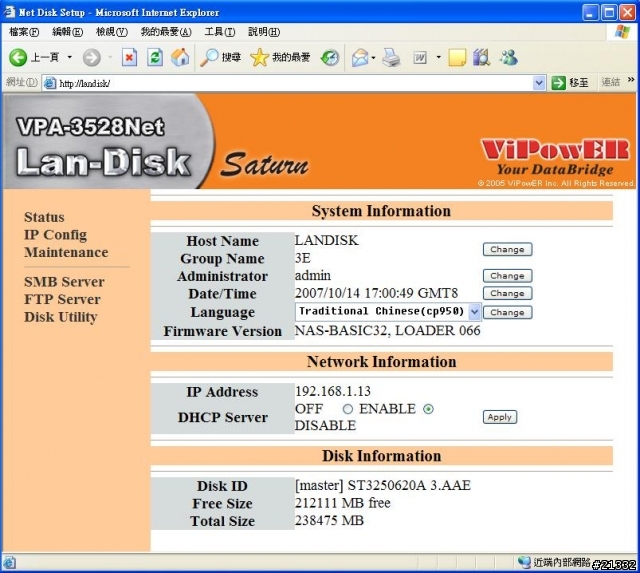Viewport: 640px width, 573px height.
Task: Open the Back button history dropdown arrow
Action: (70, 57)
